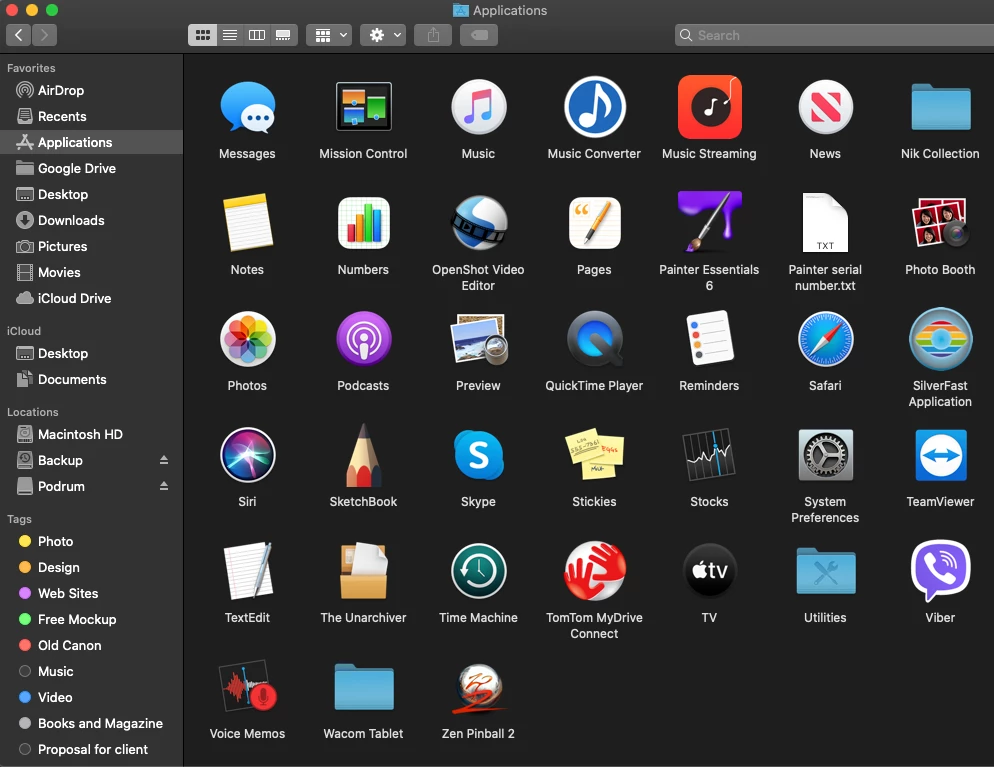The height and width of the screenshot is (767, 994).
Task: Select Recents in sidebar
Action: click(x=91, y=117)
